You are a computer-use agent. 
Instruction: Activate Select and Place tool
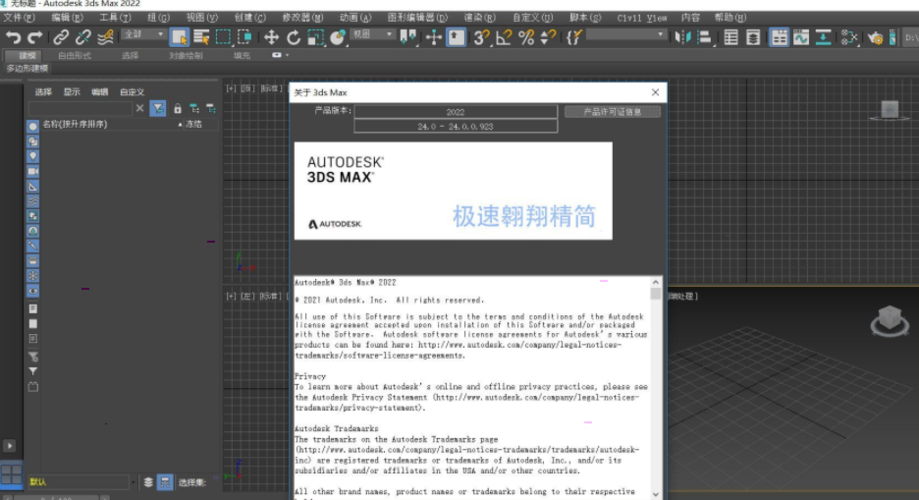pos(337,38)
